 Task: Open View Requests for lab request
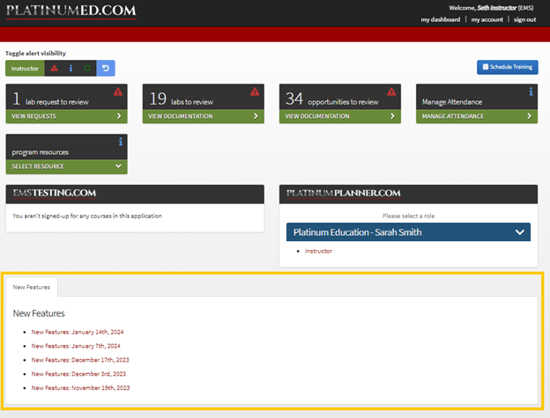tap(67, 116)
